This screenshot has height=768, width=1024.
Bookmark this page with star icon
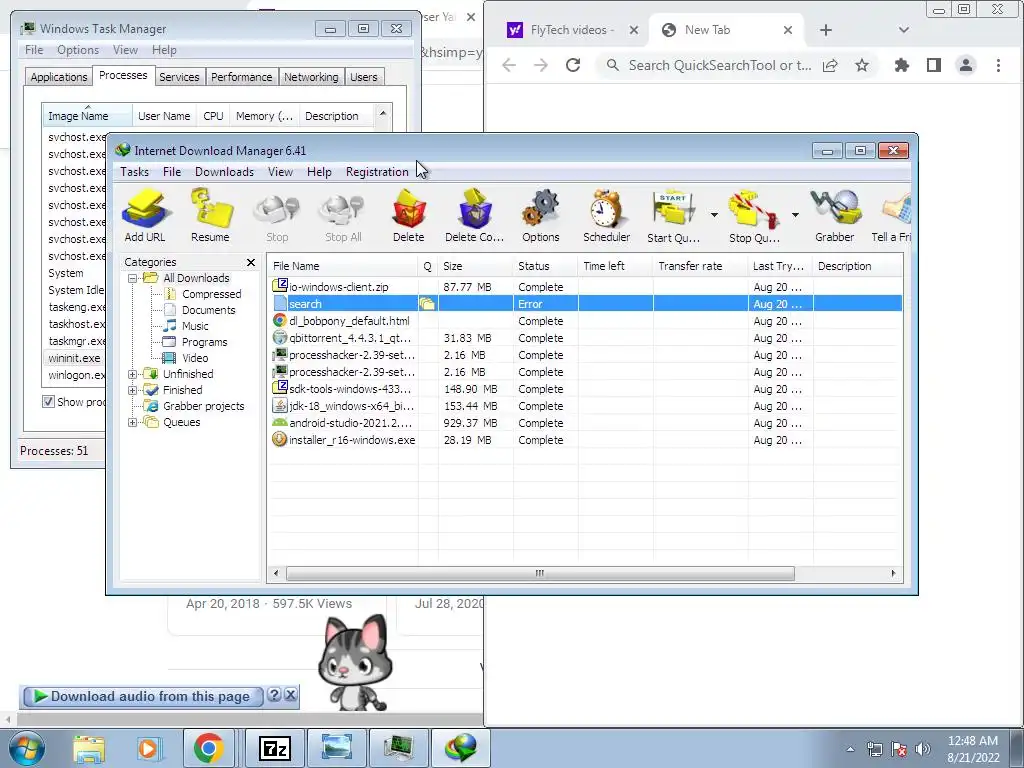(x=862, y=65)
